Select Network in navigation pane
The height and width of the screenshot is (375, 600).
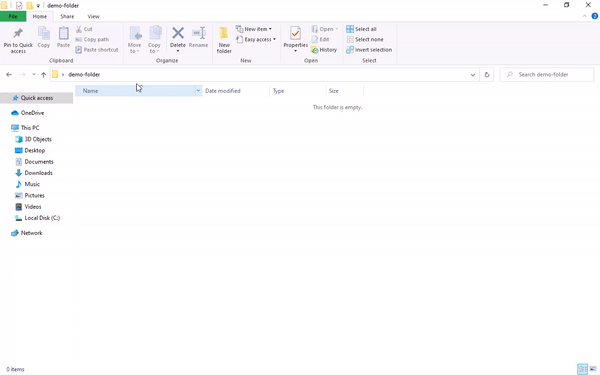[31, 233]
